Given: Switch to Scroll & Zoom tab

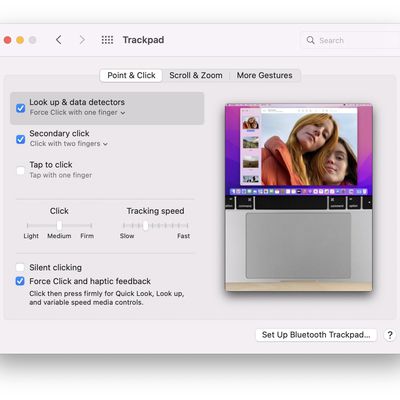Looking at the screenshot, I should pyautogui.click(x=196, y=75).
